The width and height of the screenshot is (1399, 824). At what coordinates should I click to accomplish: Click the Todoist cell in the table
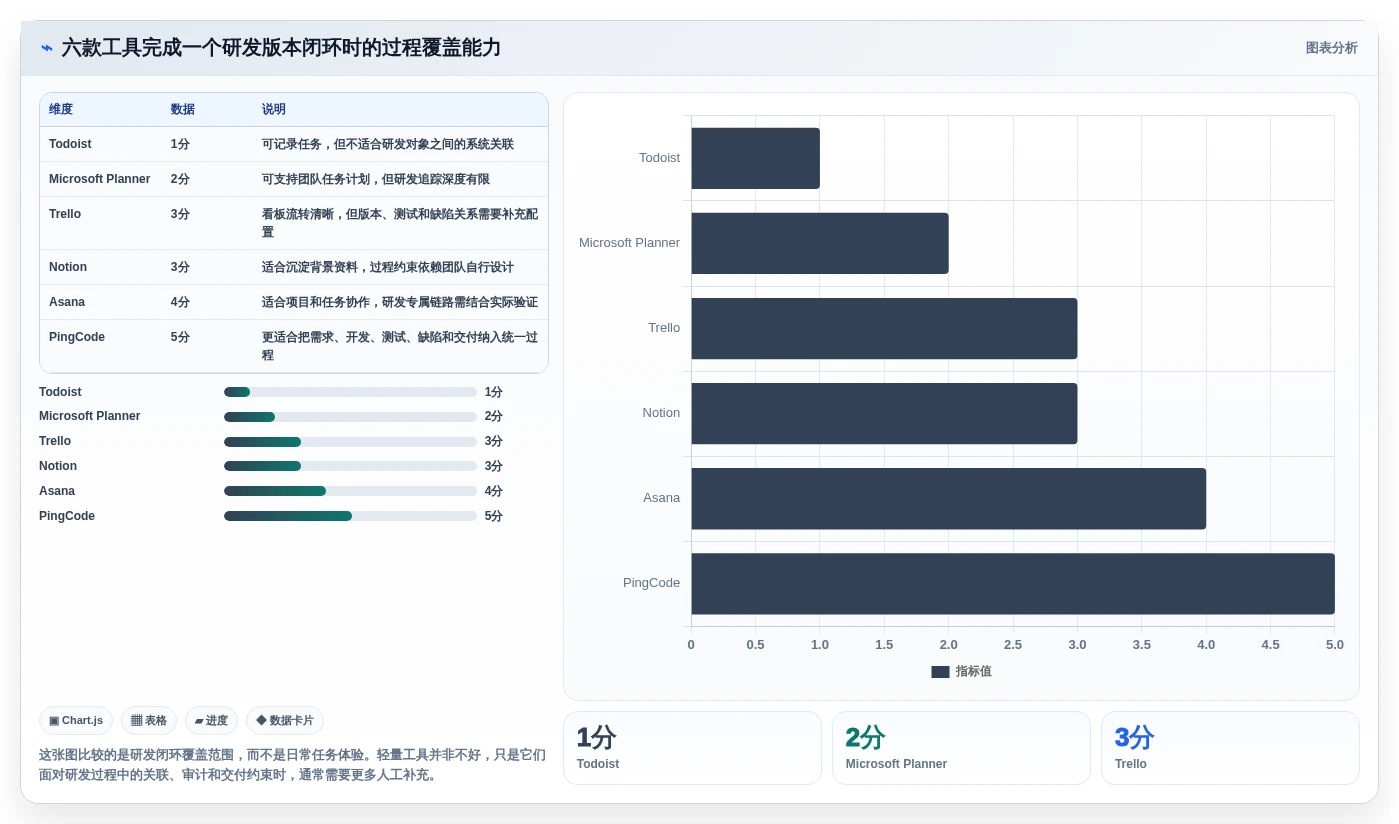pos(70,144)
